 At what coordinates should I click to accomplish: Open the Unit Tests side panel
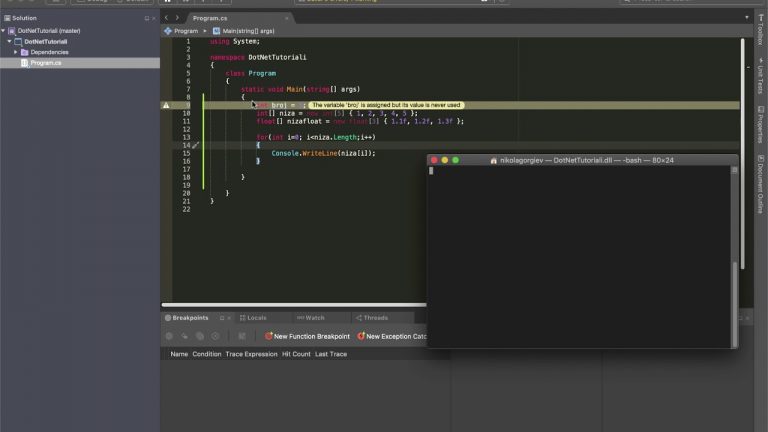[x=761, y=75]
